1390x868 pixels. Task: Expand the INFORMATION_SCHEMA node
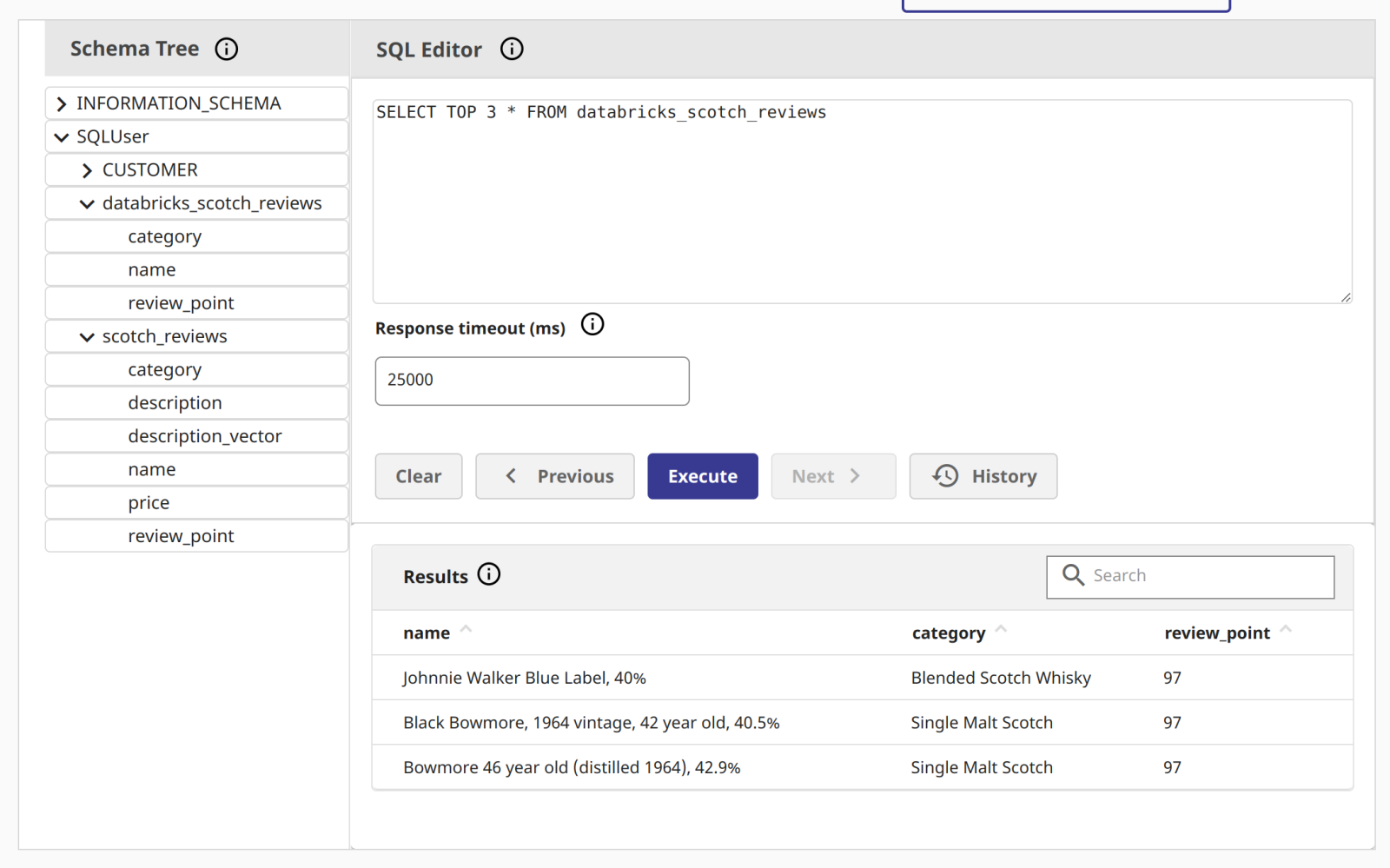click(62, 104)
